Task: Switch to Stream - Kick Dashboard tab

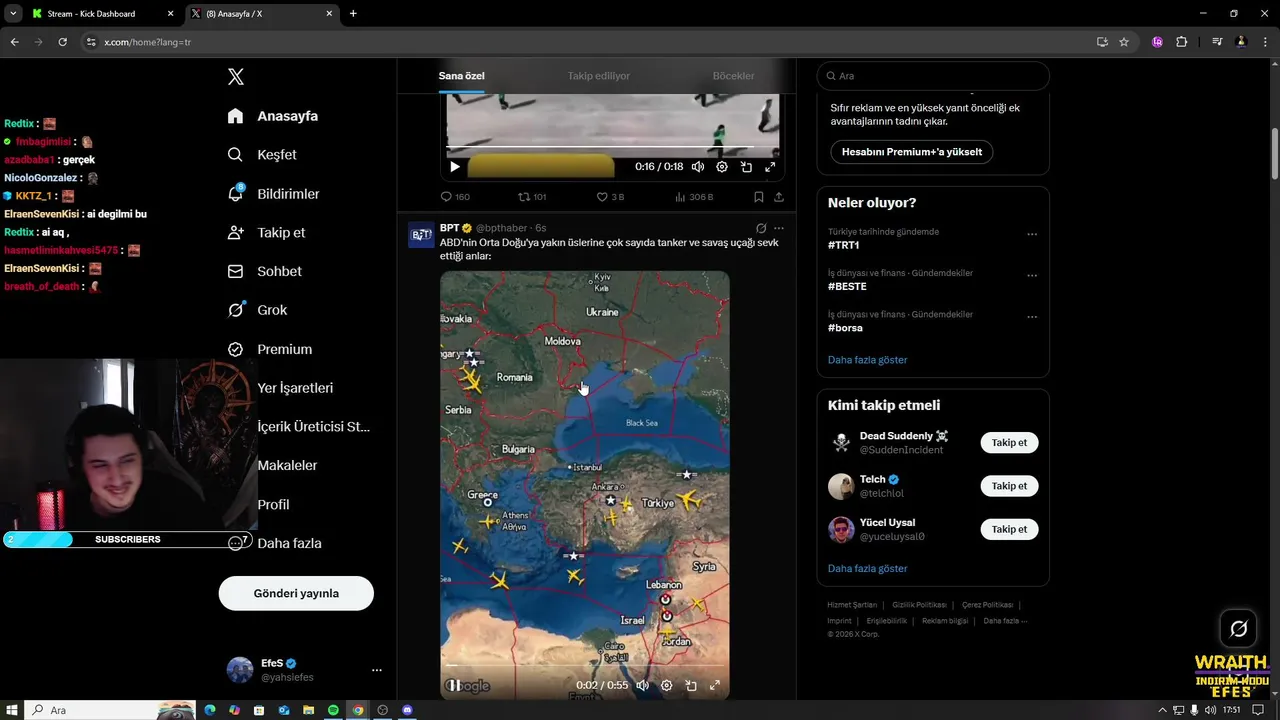Action: click(x=92, y=14)
